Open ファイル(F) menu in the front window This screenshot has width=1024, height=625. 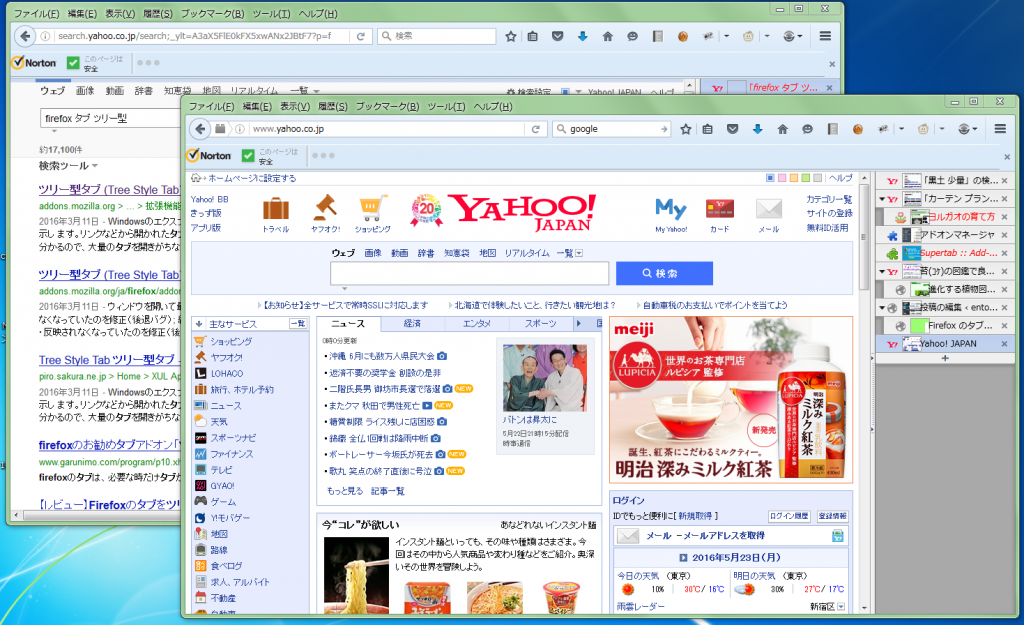pos(211,106)
